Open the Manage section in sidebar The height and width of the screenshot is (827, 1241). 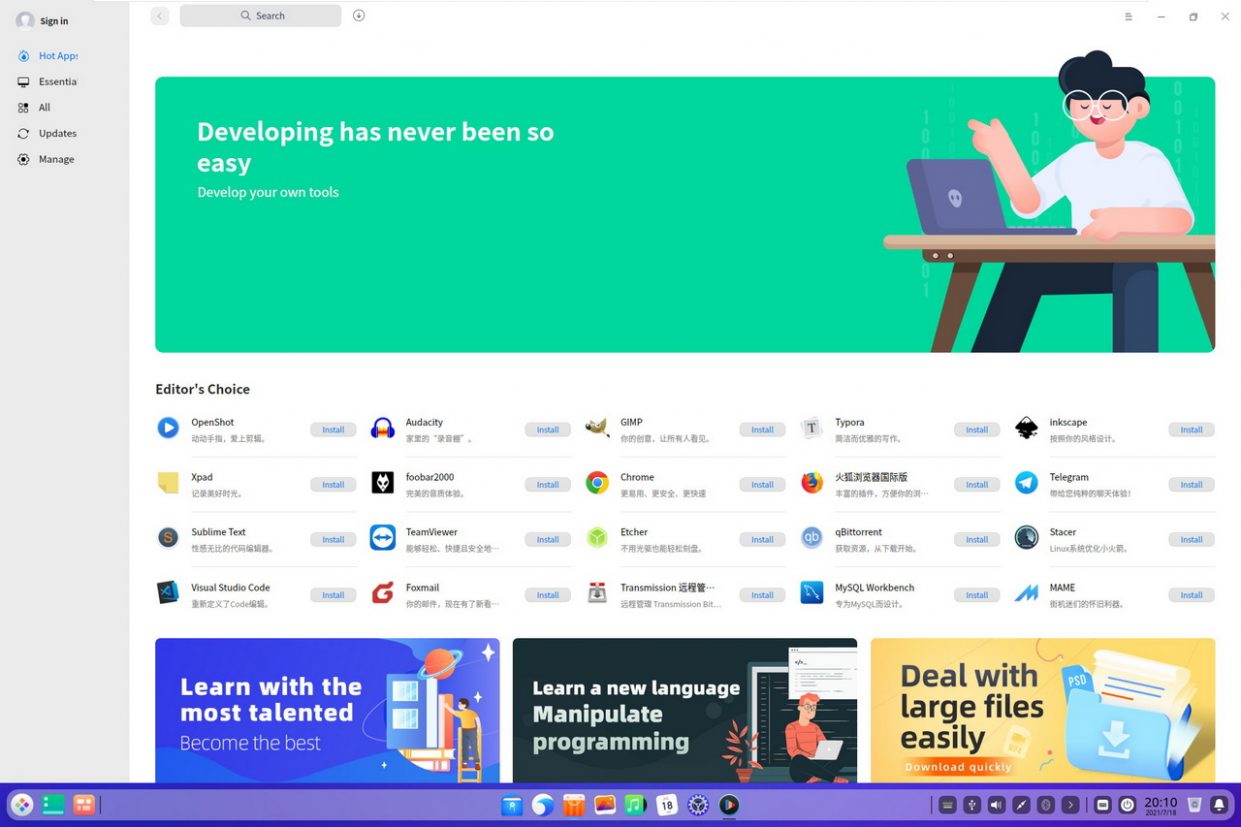pyautogui.click(x=56, y=159)
